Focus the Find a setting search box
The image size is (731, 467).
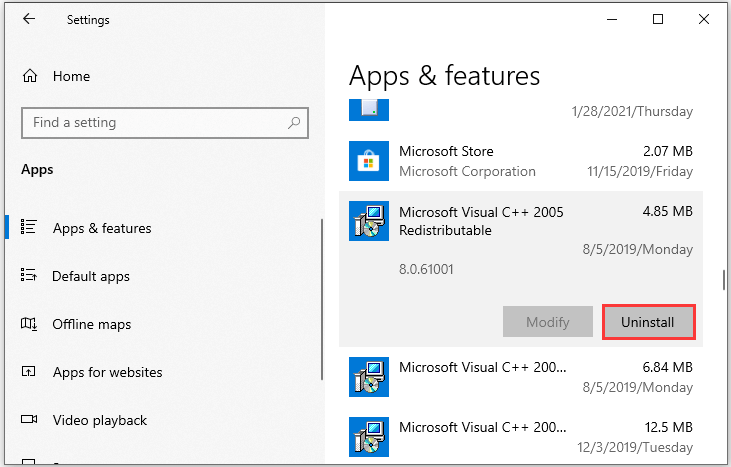coord(165,123)
